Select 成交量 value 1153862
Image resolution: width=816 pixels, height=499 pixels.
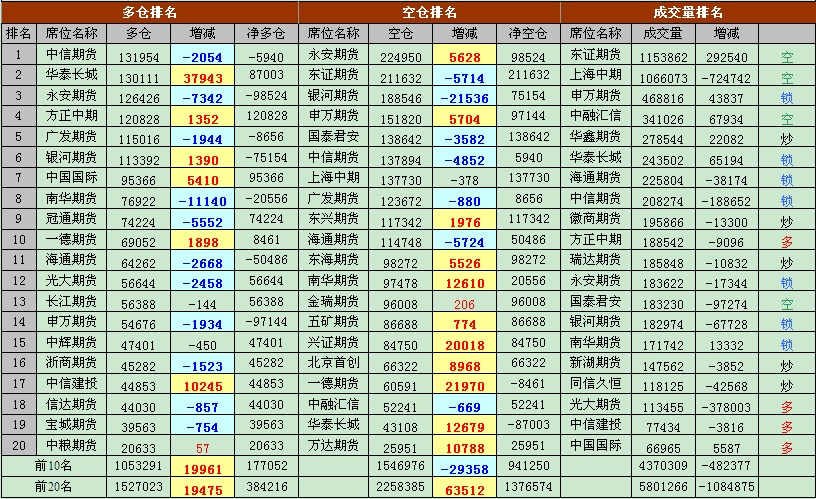[x=664, y=57]
